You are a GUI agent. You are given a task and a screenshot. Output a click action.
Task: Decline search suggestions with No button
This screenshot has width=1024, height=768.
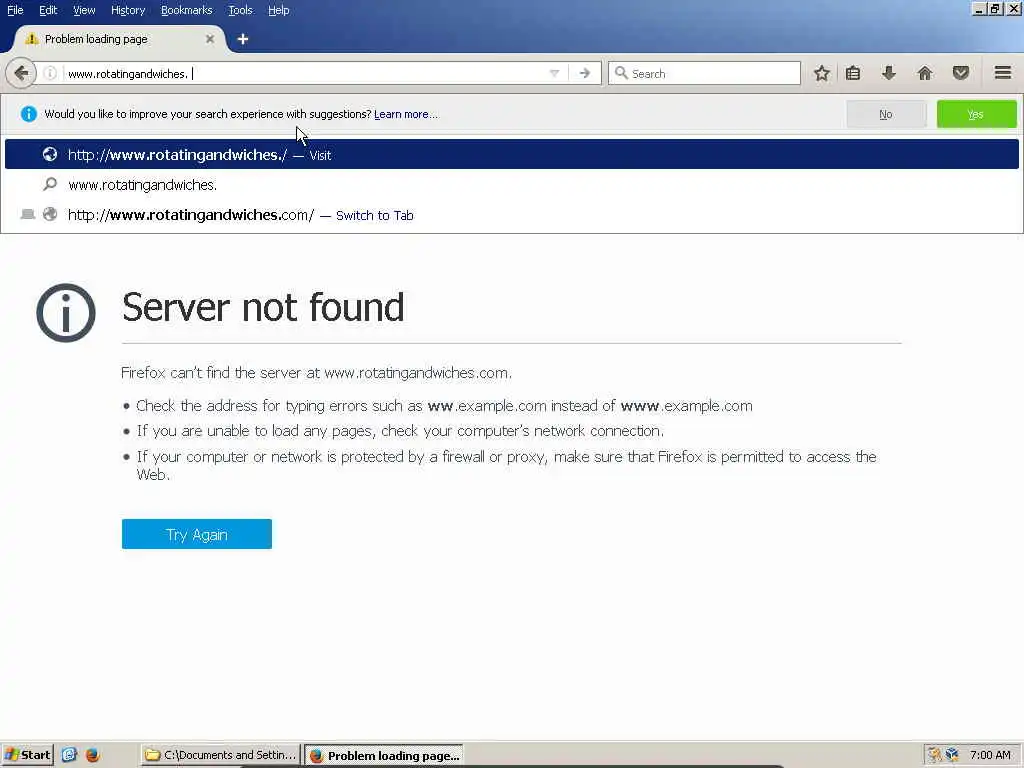pyautogui.click(x=886, y=114)
